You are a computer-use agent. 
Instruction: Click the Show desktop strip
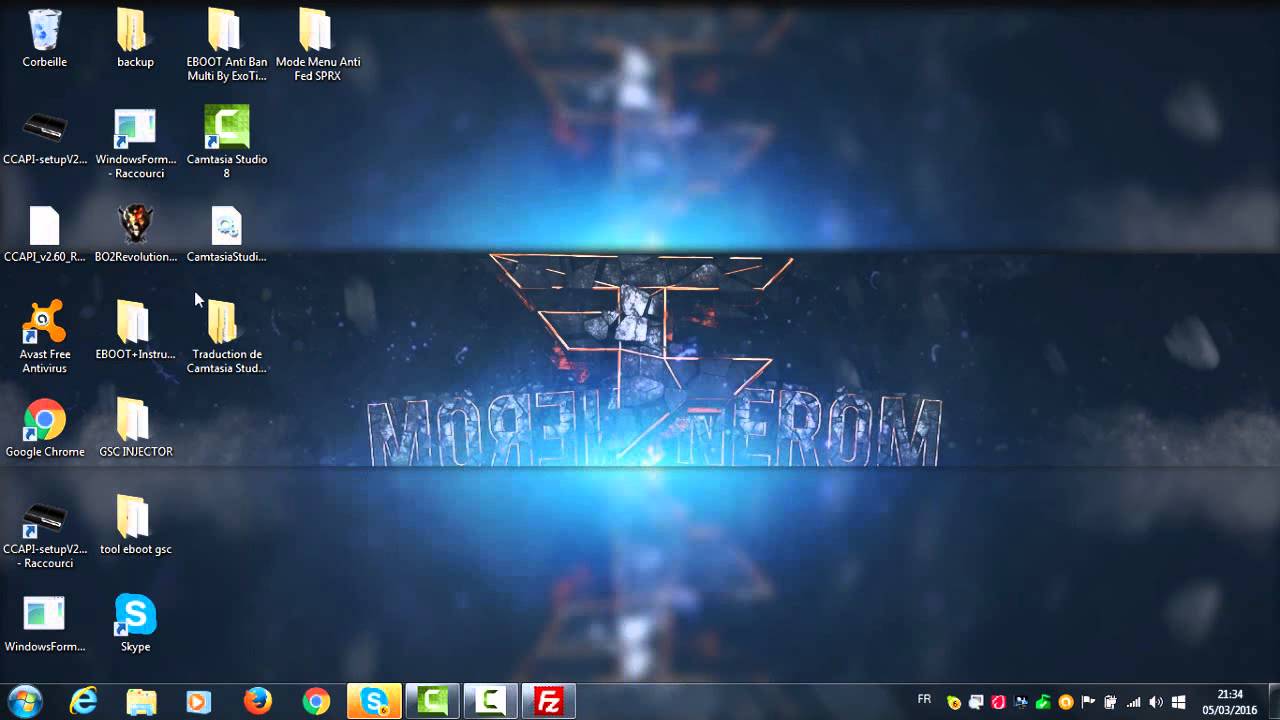pyautogui.click(x=1273, y=702)
